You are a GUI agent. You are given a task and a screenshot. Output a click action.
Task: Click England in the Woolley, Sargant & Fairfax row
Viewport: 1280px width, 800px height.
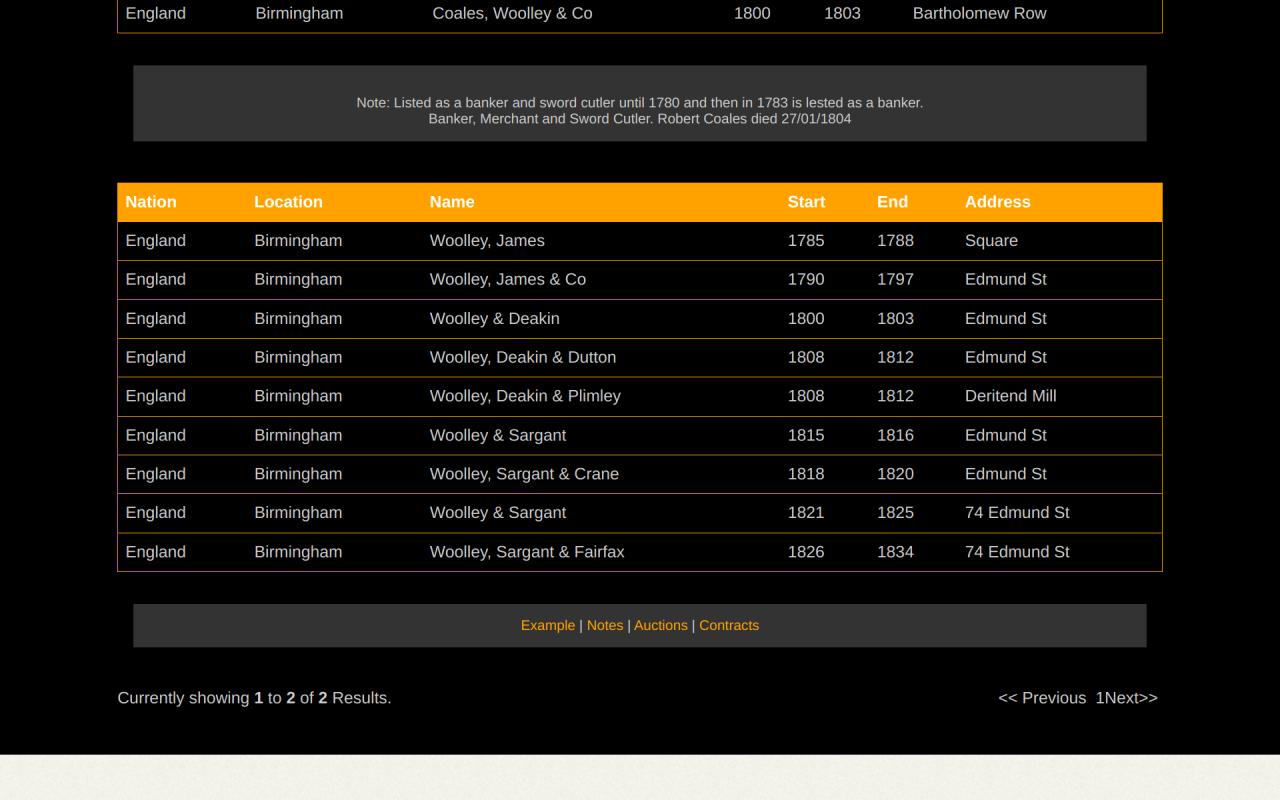click(x=155, y=552)
